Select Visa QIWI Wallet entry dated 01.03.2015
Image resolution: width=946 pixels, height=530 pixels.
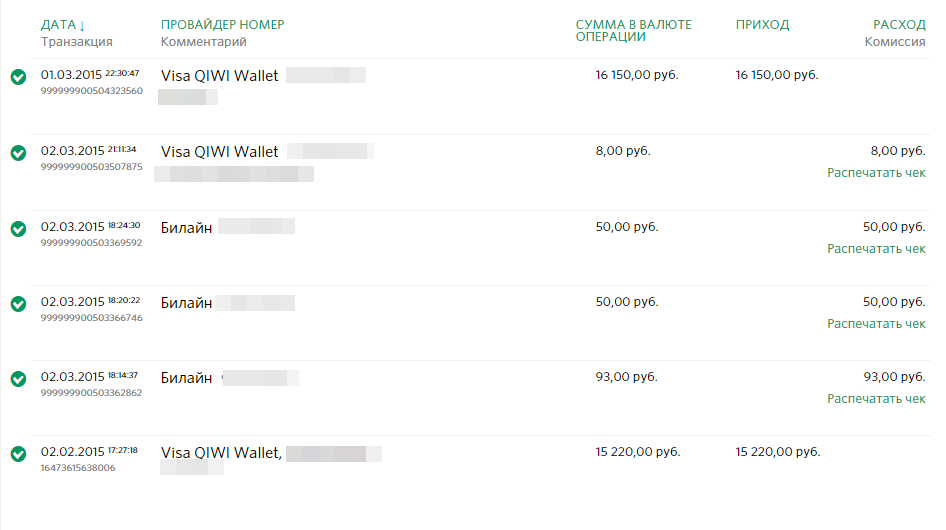tap(220, 75)
